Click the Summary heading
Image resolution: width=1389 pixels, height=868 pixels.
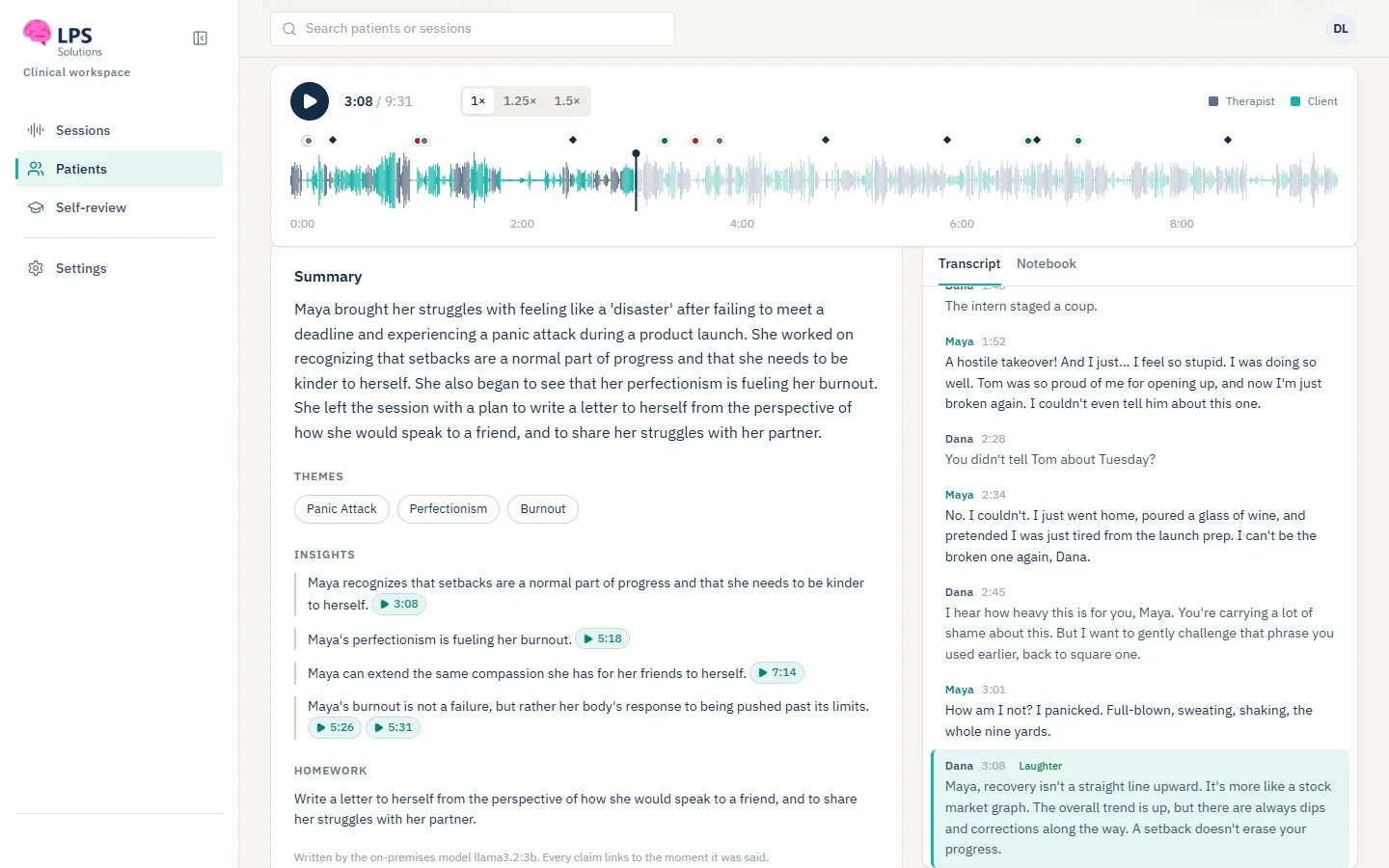[x=328, y=277]
